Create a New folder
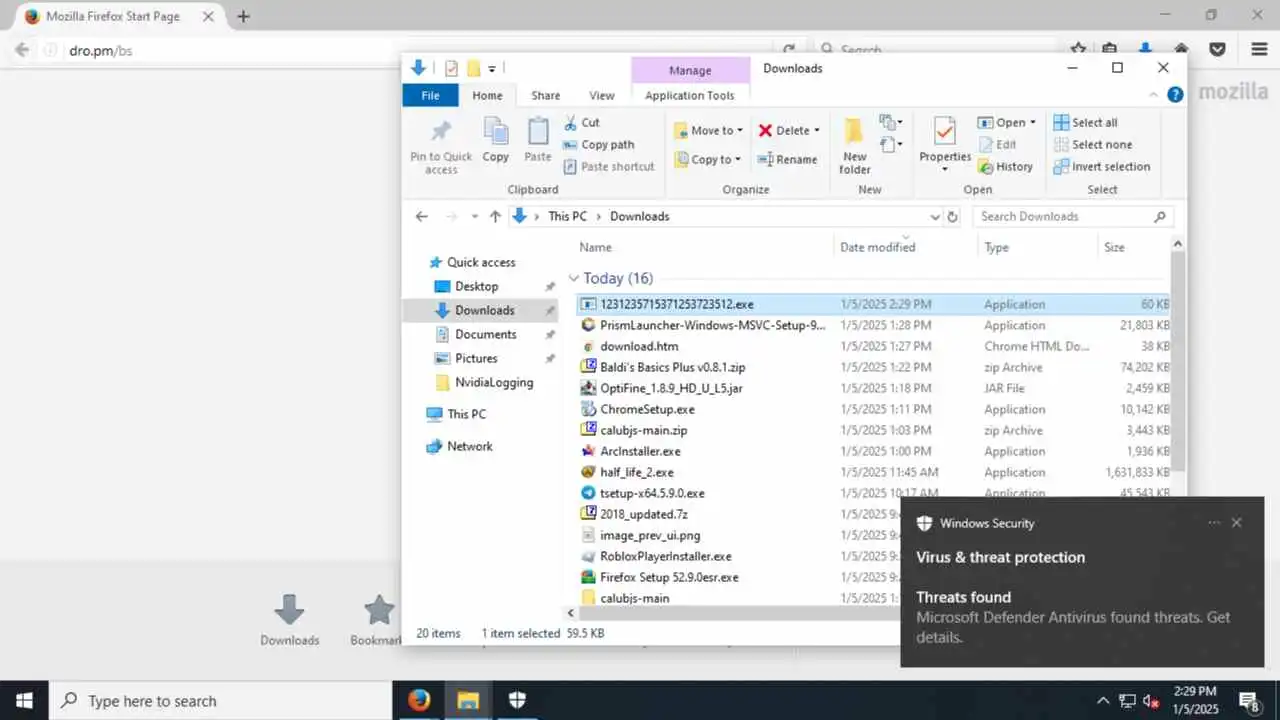The image size is (1280, 720). point(854,145)
